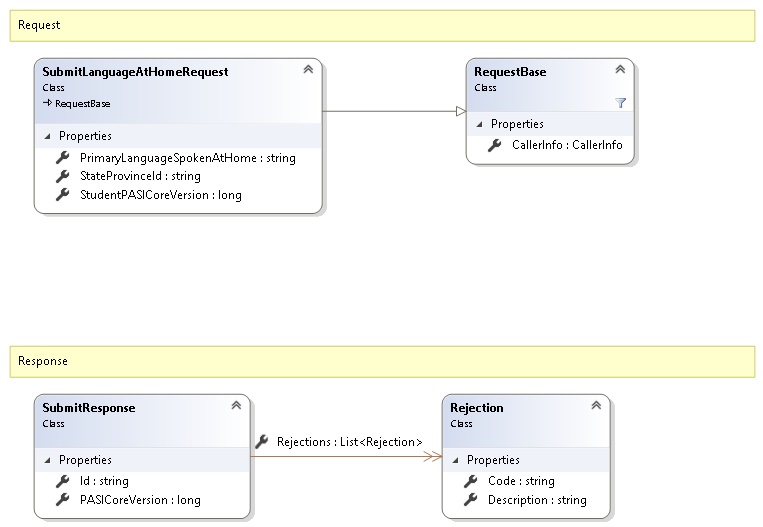Collapse Properties section in SubmitLanguageAtHomeRequest
The width and height of the screenshot is (763, 527).
coord(47,136)
